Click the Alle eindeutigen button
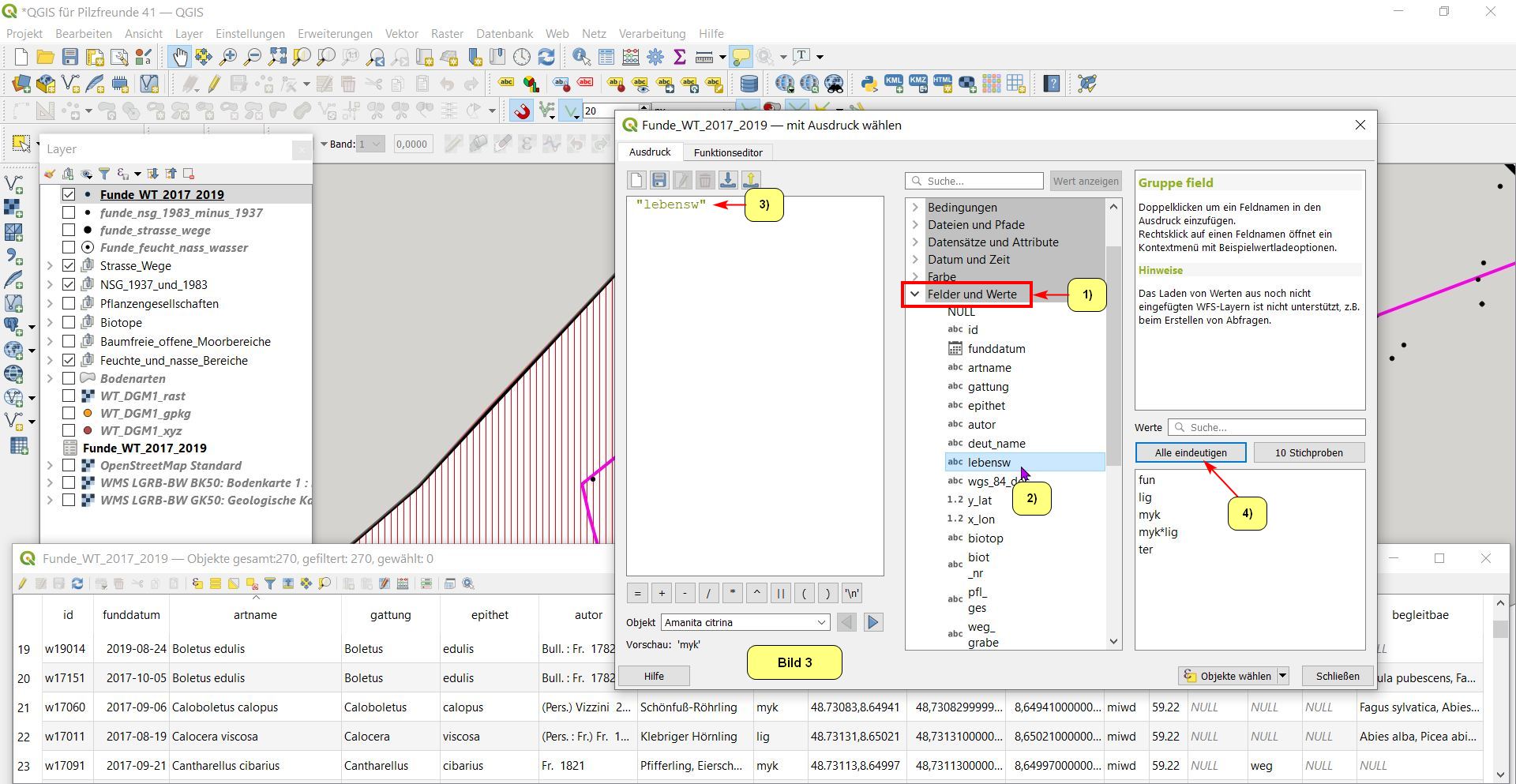Image resolution: width=1516 pixels, height=784 pixels. (1190, 452)
